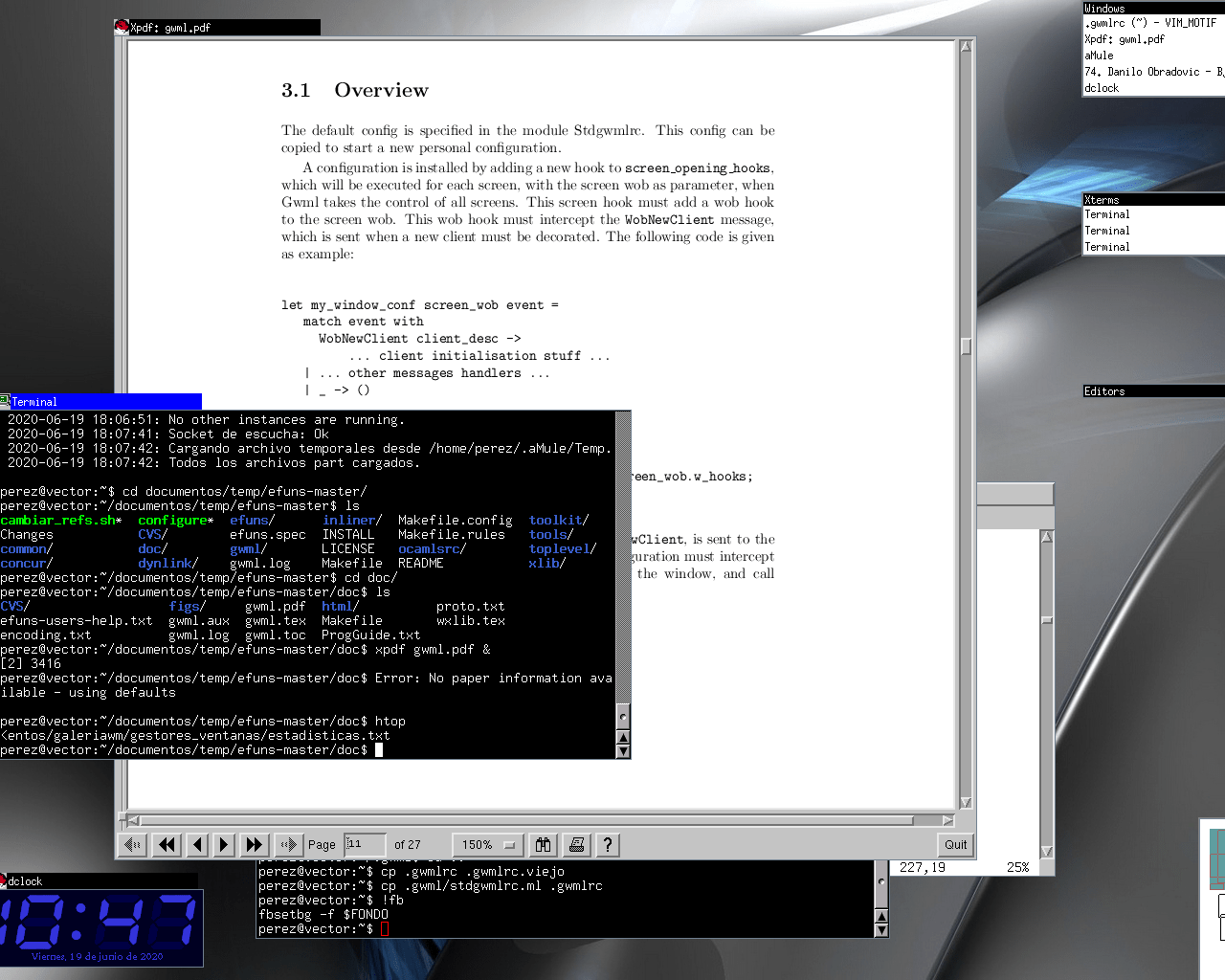1225x980 pixels.
Task: Click the Xpdf vertical scrollbar thumb
Action: coord(966,346)
